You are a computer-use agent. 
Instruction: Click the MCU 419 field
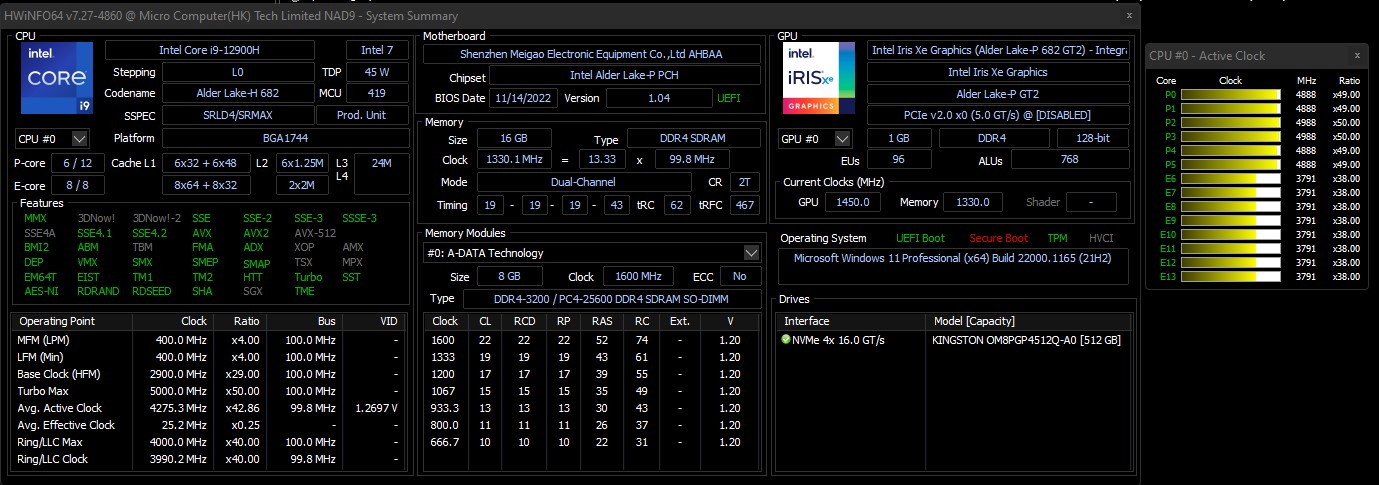click(377, 93)
